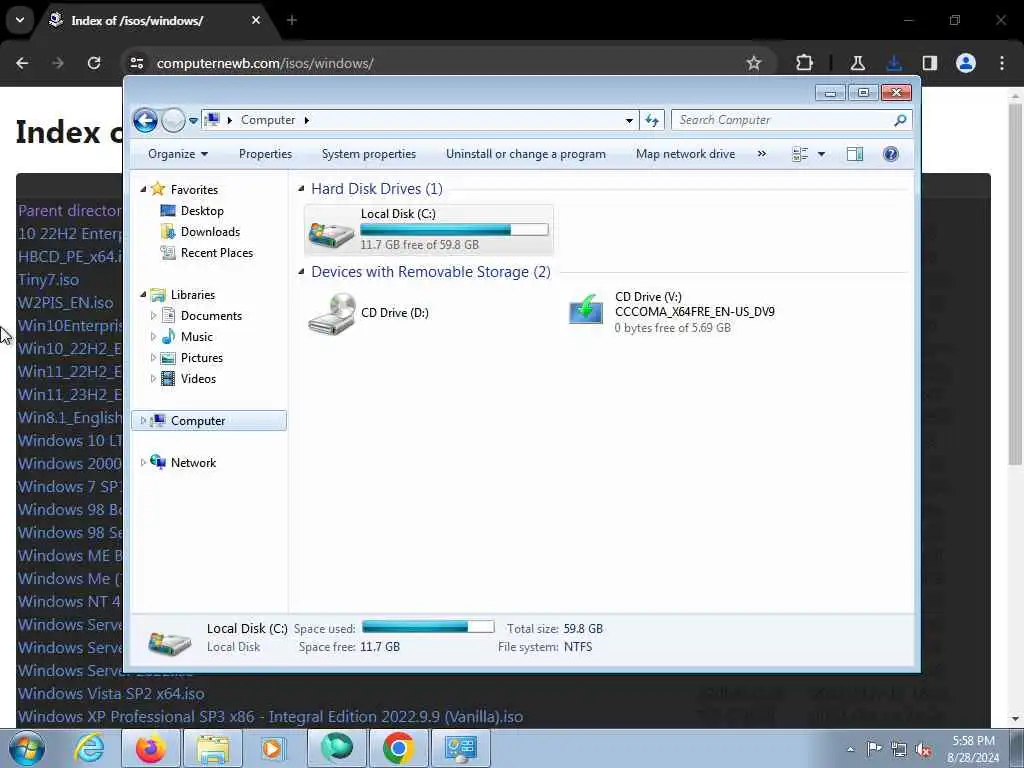Open Firefox from the taskbar
Viewport: 1024px width, 768px height.
tap(151, 748)
